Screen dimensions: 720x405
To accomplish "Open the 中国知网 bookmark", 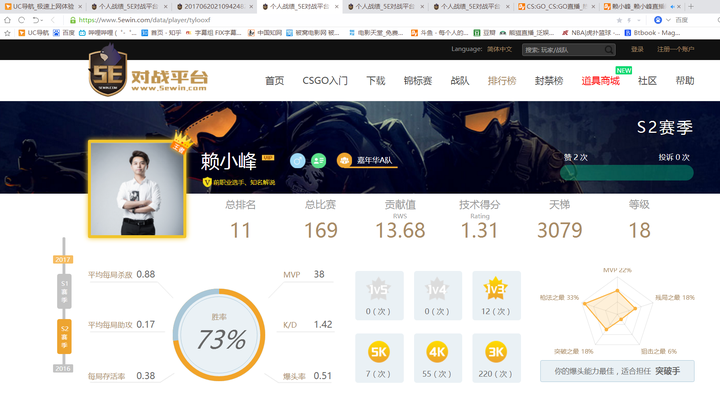I will point(265,33).
